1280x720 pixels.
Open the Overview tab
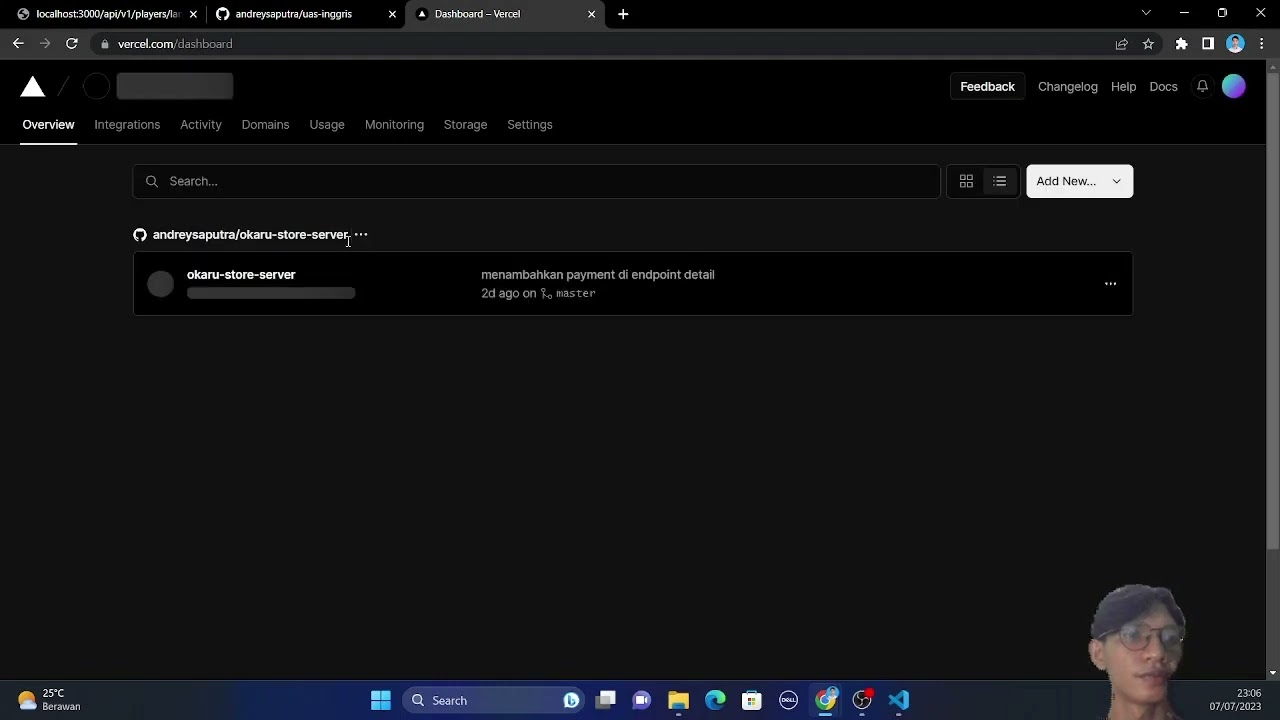coord(48,125)
